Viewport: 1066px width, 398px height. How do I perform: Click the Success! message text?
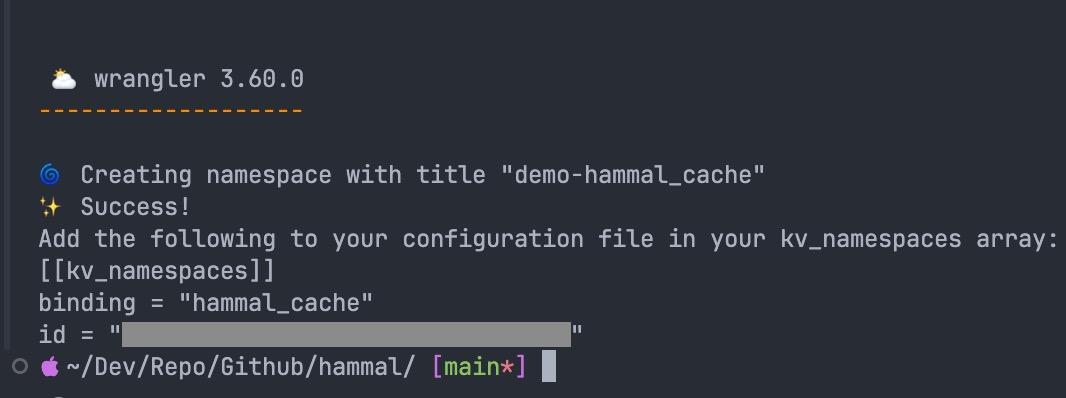tap(136, 207)
